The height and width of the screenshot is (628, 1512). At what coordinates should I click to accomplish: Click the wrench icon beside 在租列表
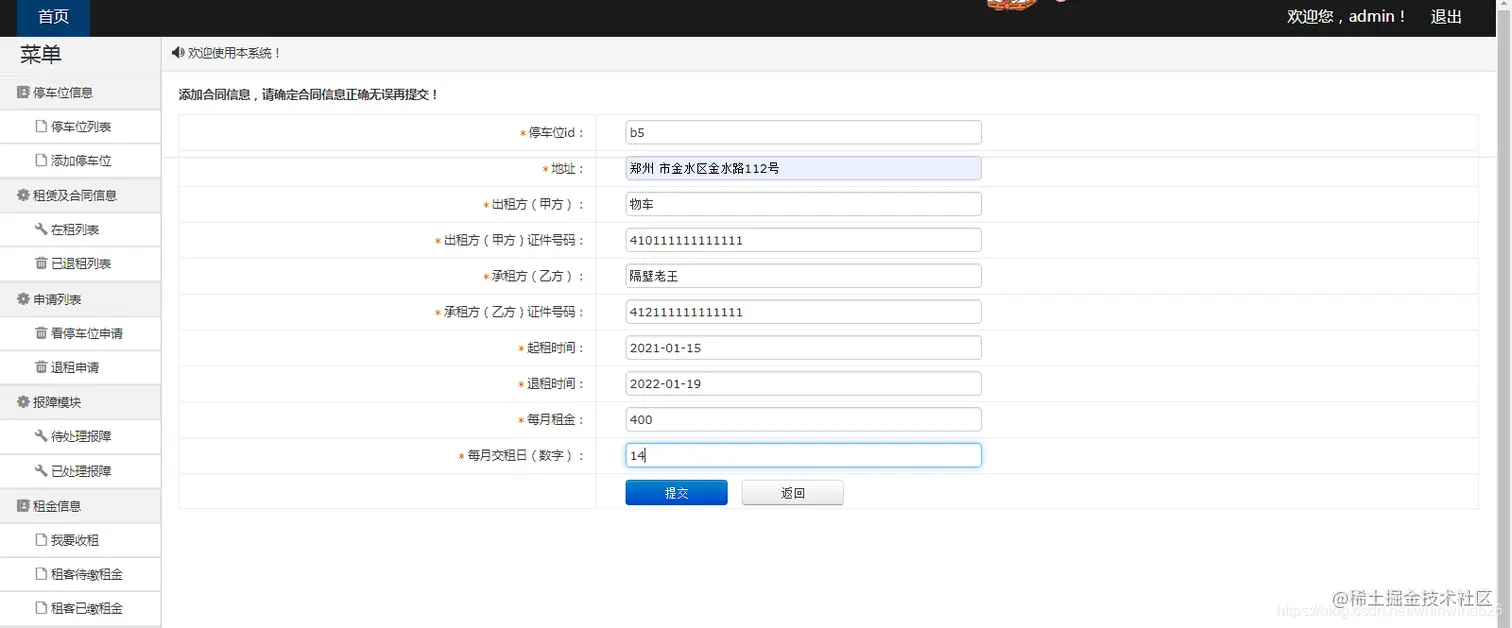click(x=41, y=230)
